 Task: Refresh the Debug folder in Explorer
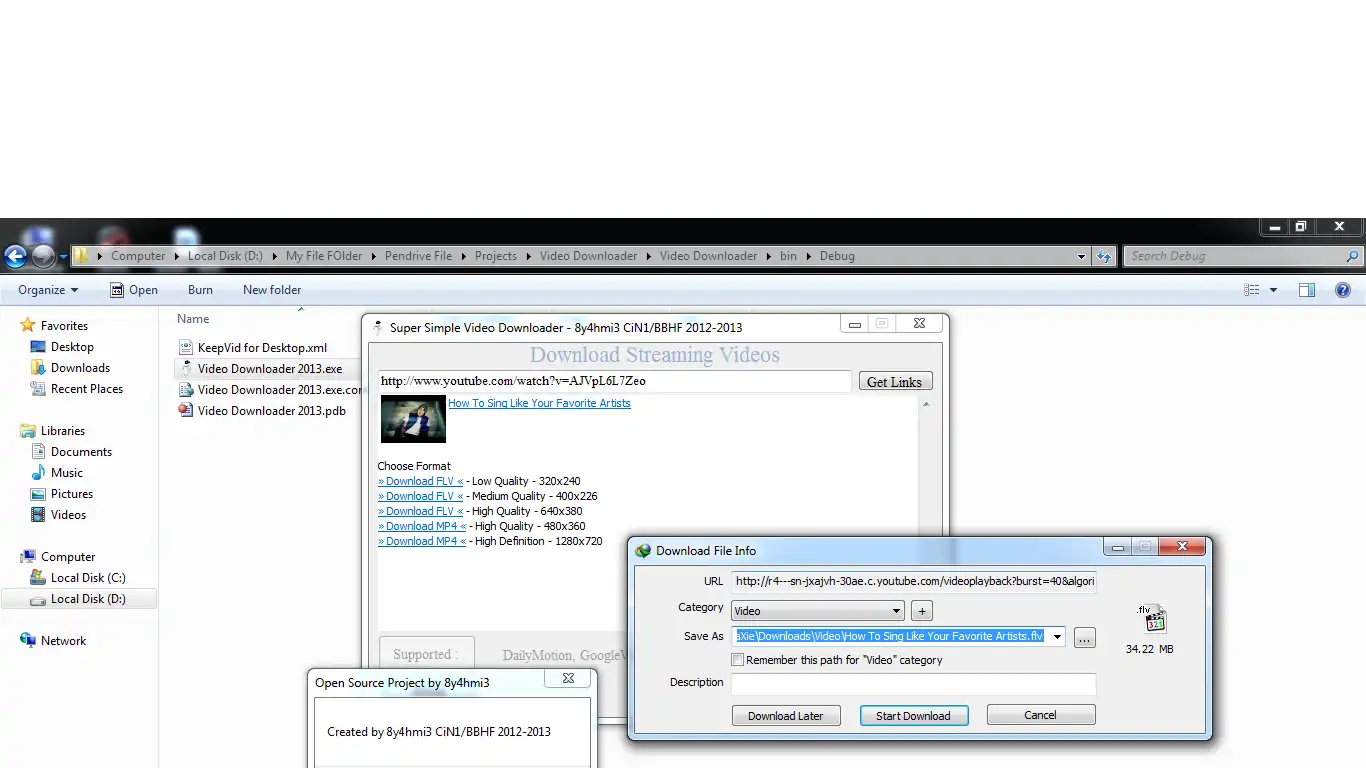coord(1104,256)
